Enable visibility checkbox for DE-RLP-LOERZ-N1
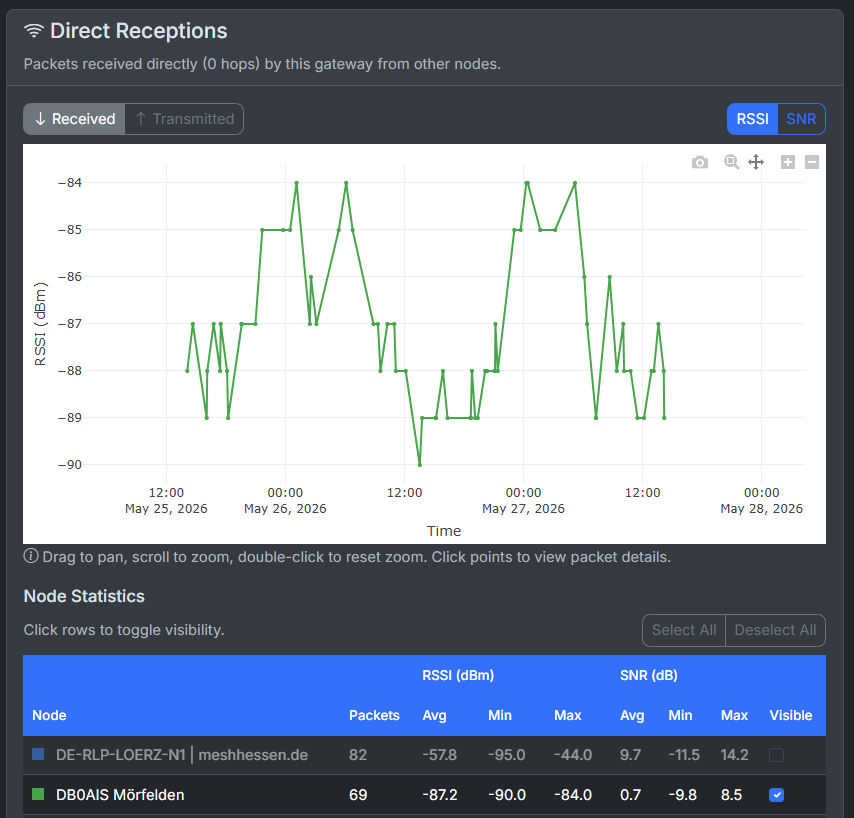The image size is (854, 818). pos(776,755)
